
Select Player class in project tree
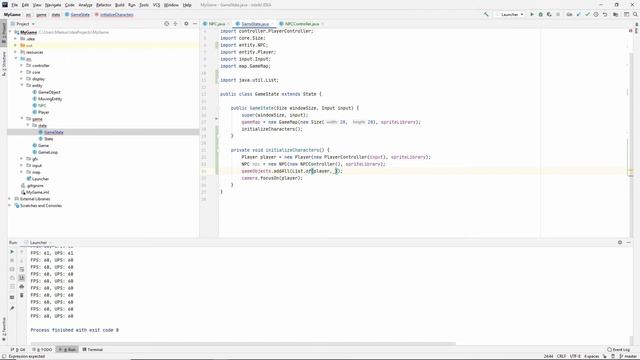43,112
